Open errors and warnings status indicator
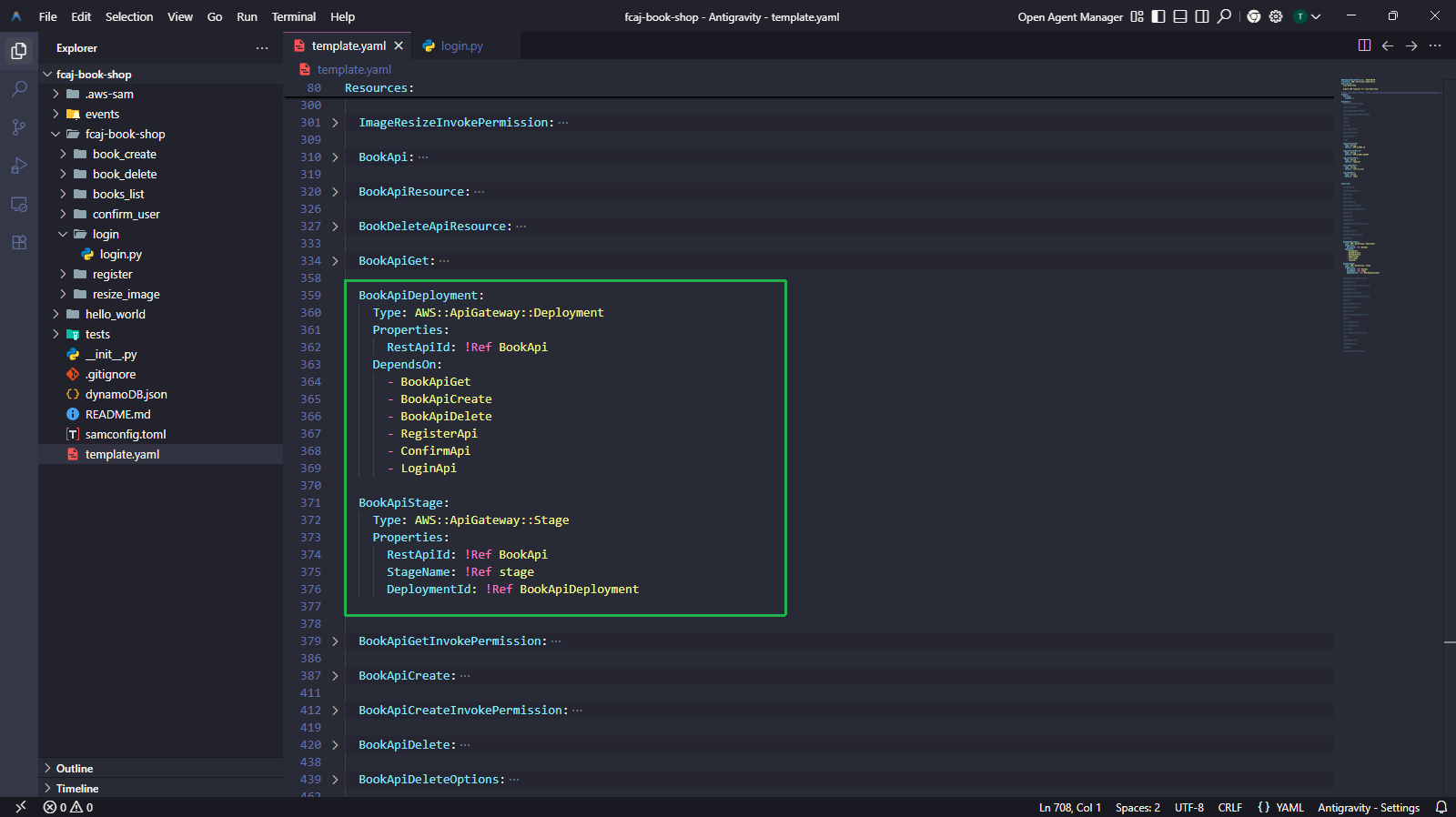1456x817 pixels. pos(68,807)
